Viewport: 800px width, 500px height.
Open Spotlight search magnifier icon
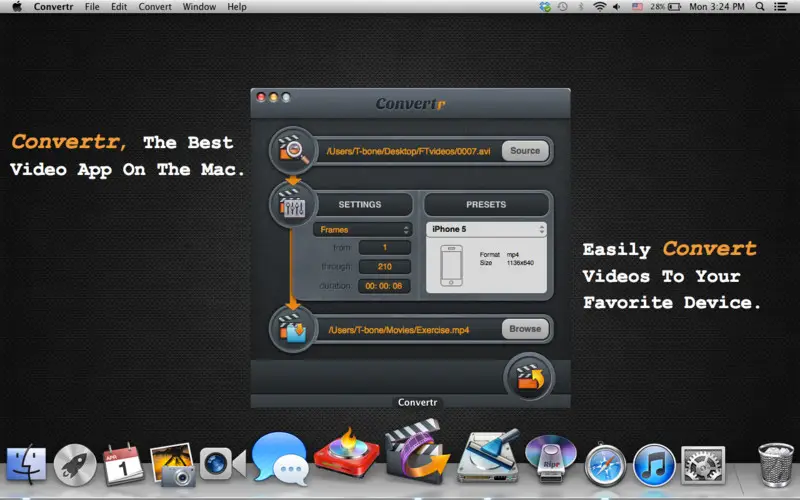(760, 7)
